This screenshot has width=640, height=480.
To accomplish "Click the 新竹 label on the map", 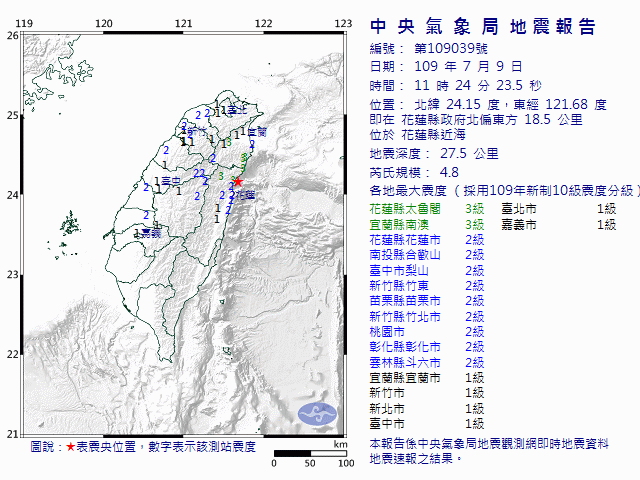I will pos(197,132).
